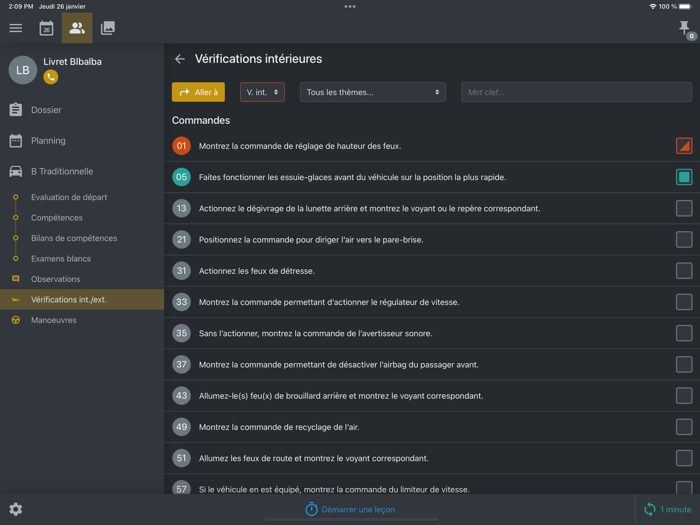Toggle checkbox for headlight height question

pos(684,146)
